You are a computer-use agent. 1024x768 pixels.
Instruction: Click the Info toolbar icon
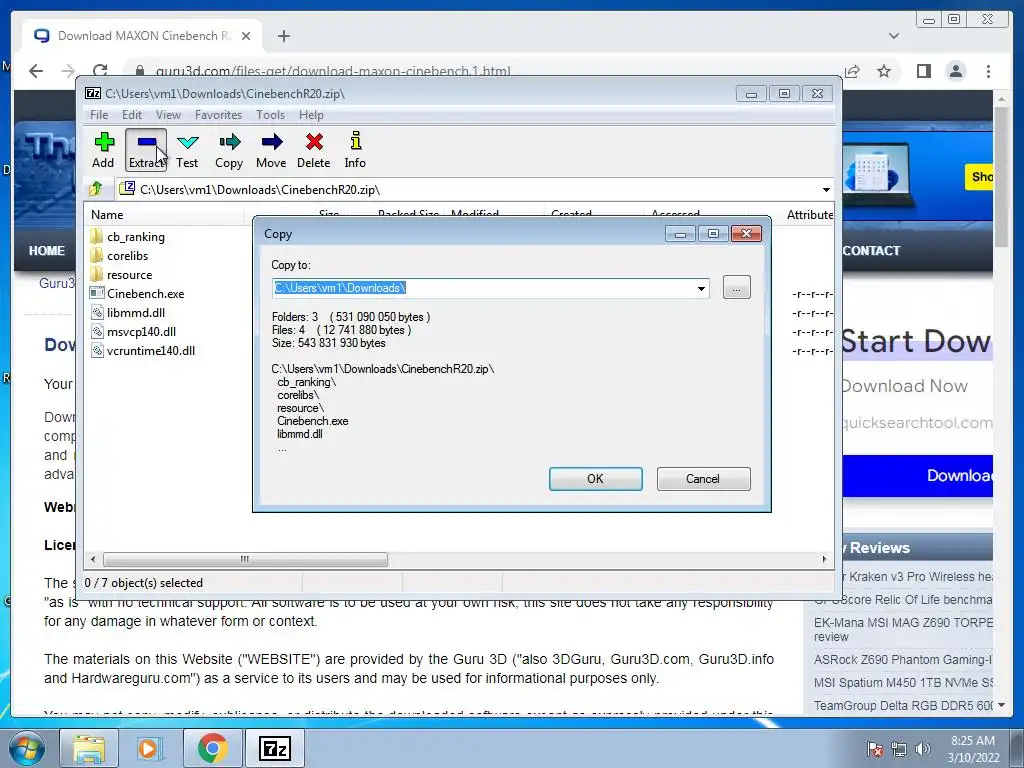pos(355,150)
